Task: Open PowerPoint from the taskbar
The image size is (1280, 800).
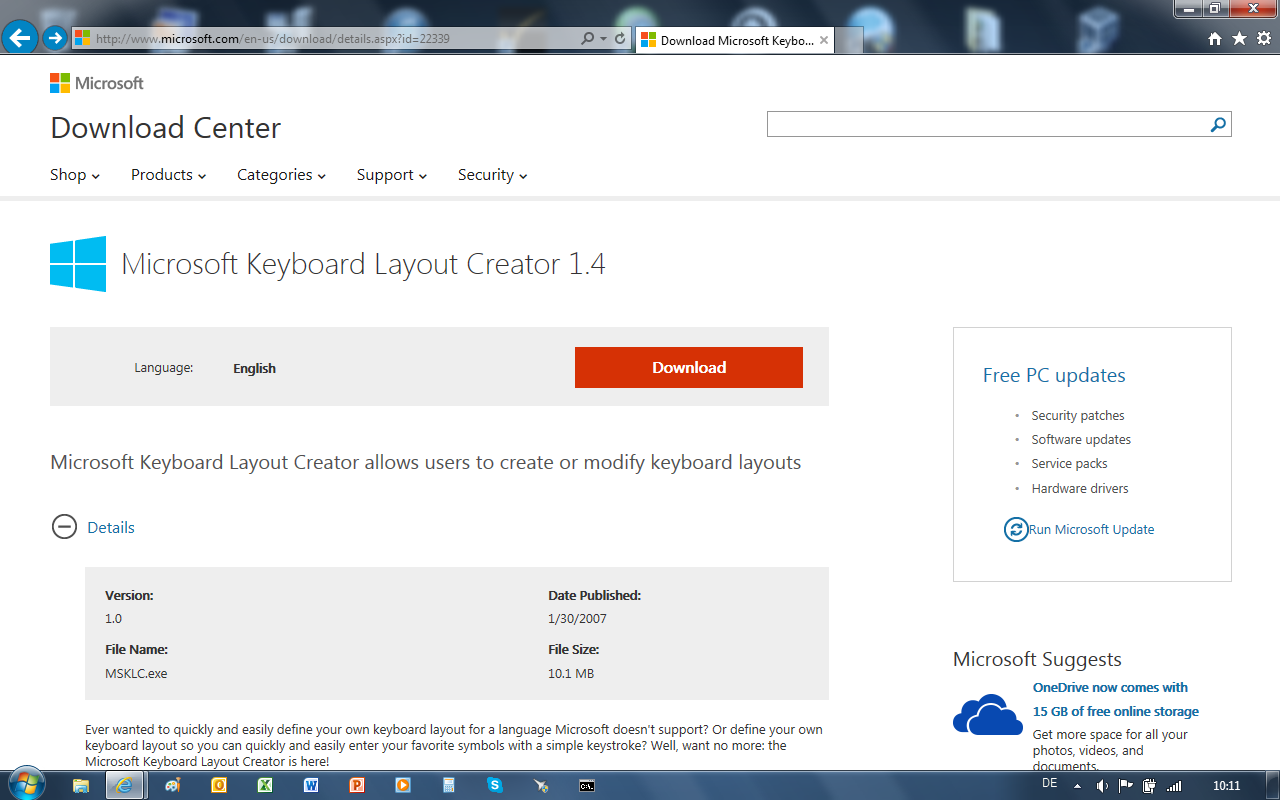Action: [357, 785]
